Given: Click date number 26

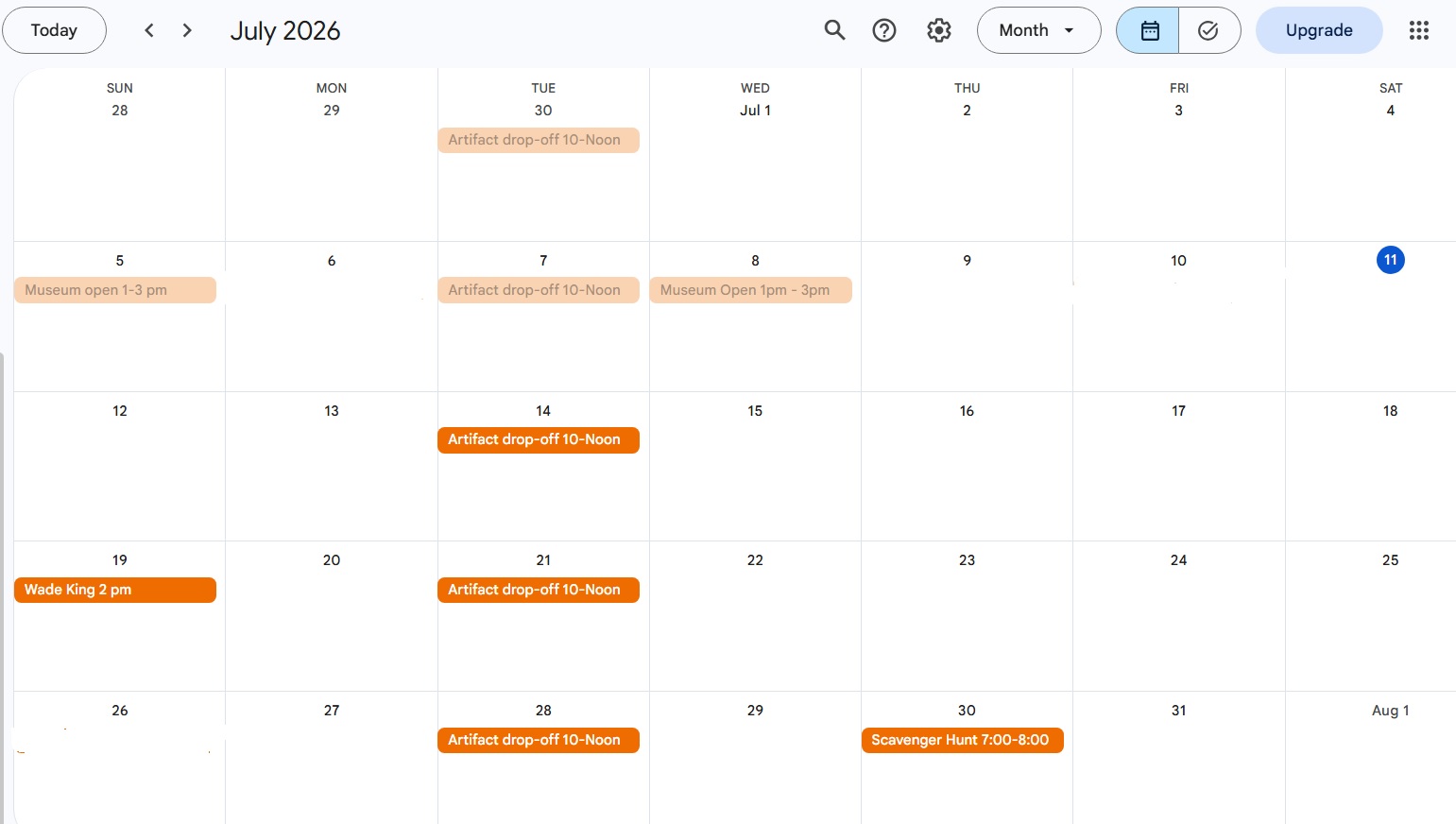Looking at the screenshot, I should tap(120, 711).
